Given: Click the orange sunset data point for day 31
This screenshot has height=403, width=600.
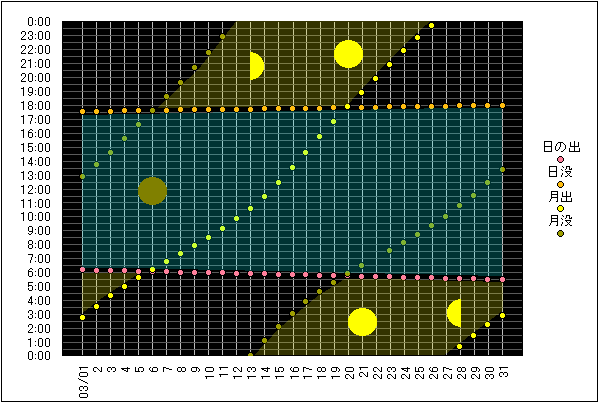Looking at the screenshot, I should point(502,105).
